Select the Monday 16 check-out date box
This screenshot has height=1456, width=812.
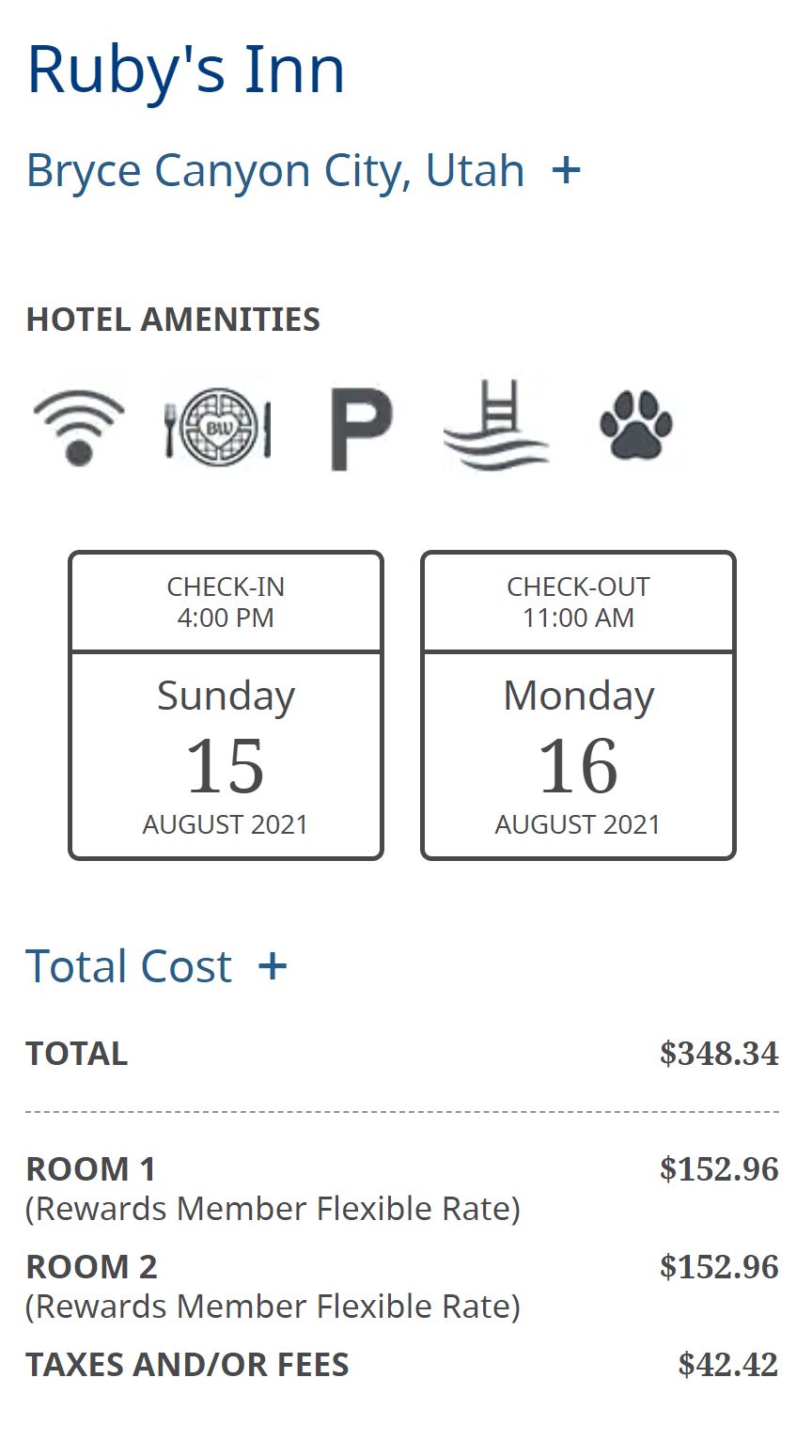[x=578, y=756]
